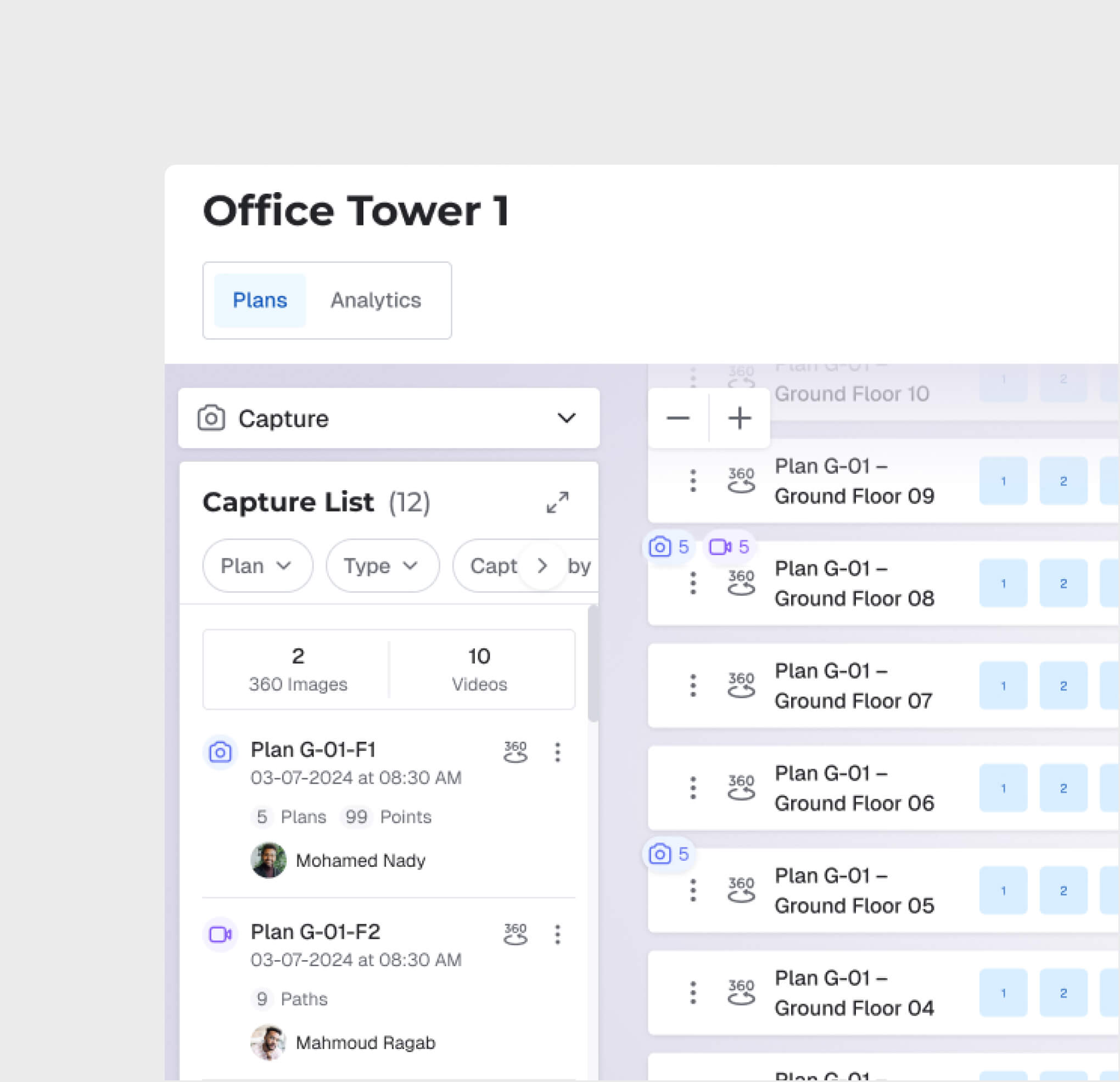The image size is (1120, 1082).
Task: Click video badge above Ground Floor 08
Action: (729, 547)
